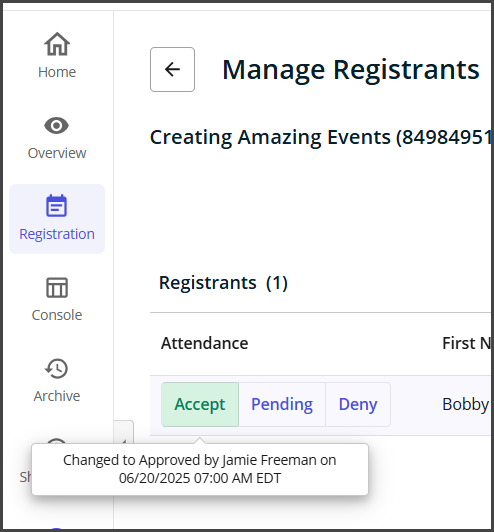Select the Registration calendar icon
Viewport: 494px width, 532px height.
pyautogui.click(x=56, y=206)
